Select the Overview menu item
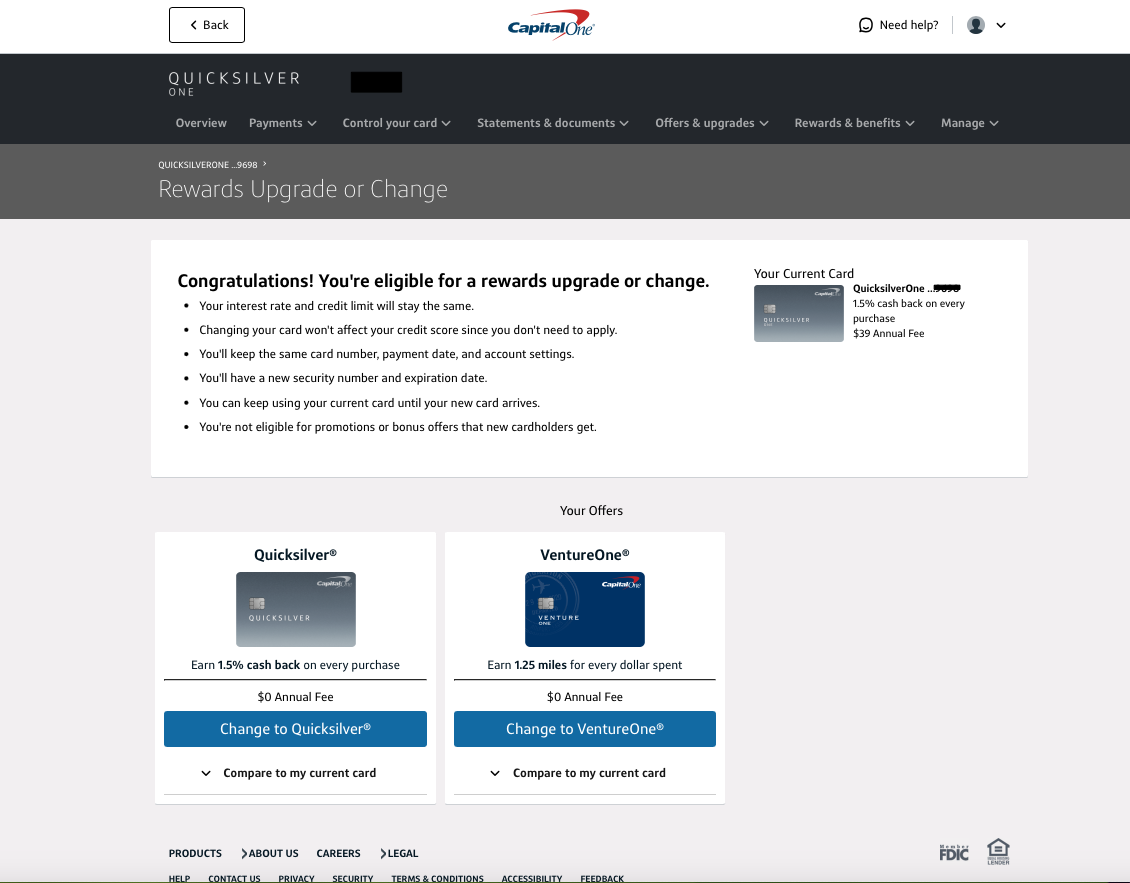This screenshot has width=1130, height=883. [201, 123]
